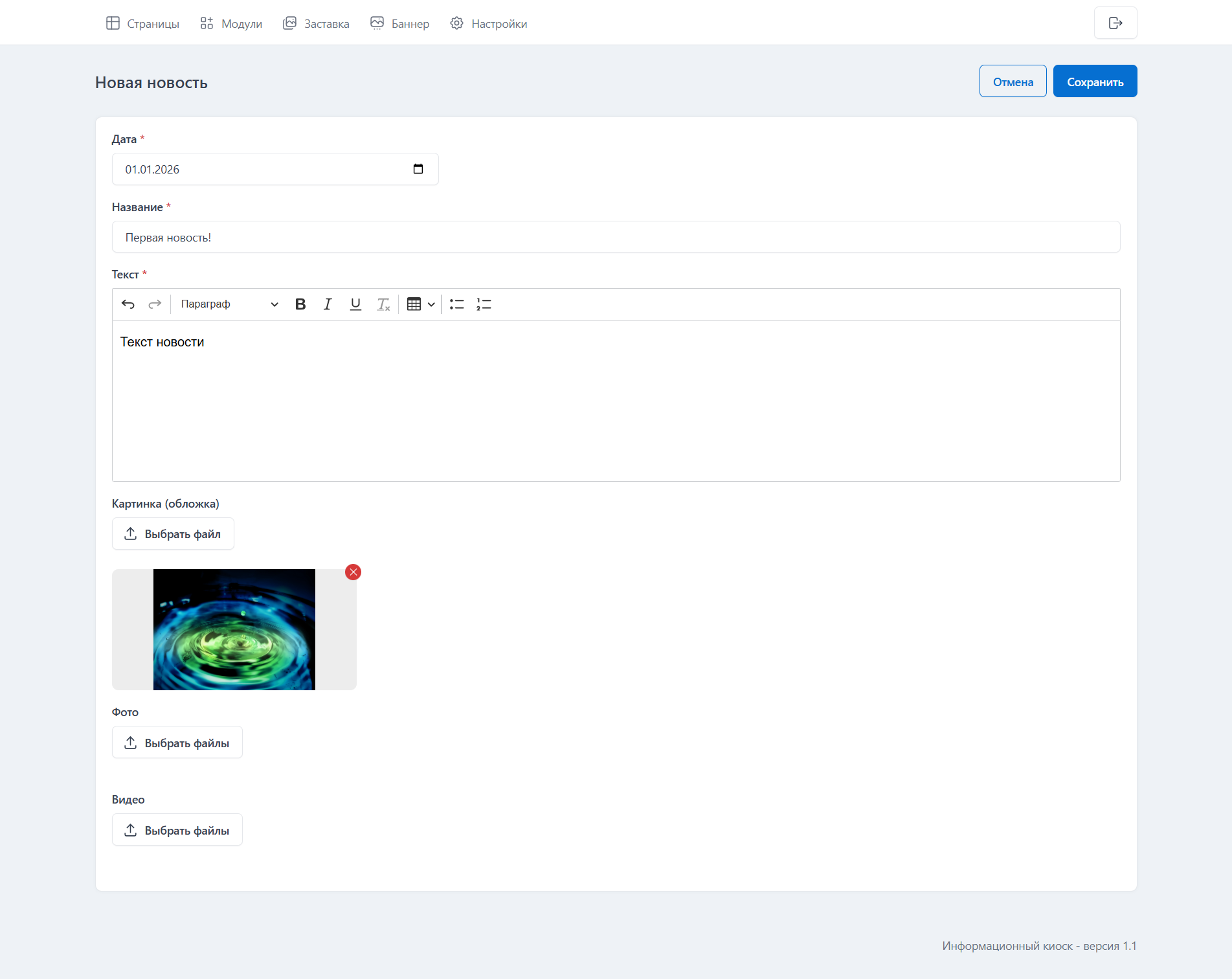Toggle italic formatting in the text editor
Viewport: 1232px width, 979px height.
pyautogui.click(x=328, y=304)
